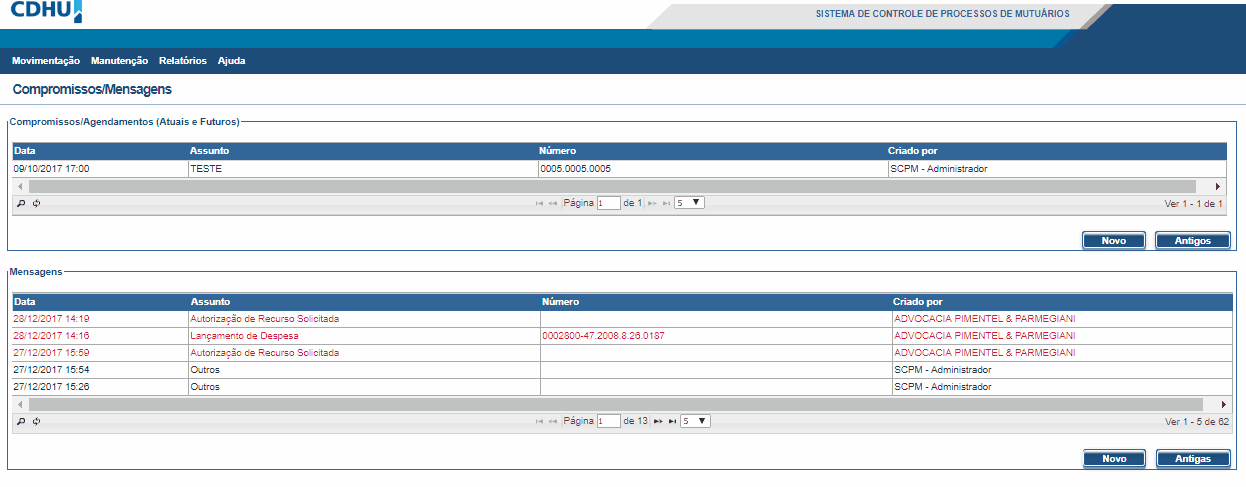Click search icon in Mensagens grid footer
The width and height of the screenshot is (1246, 487).
click(20, 421)
